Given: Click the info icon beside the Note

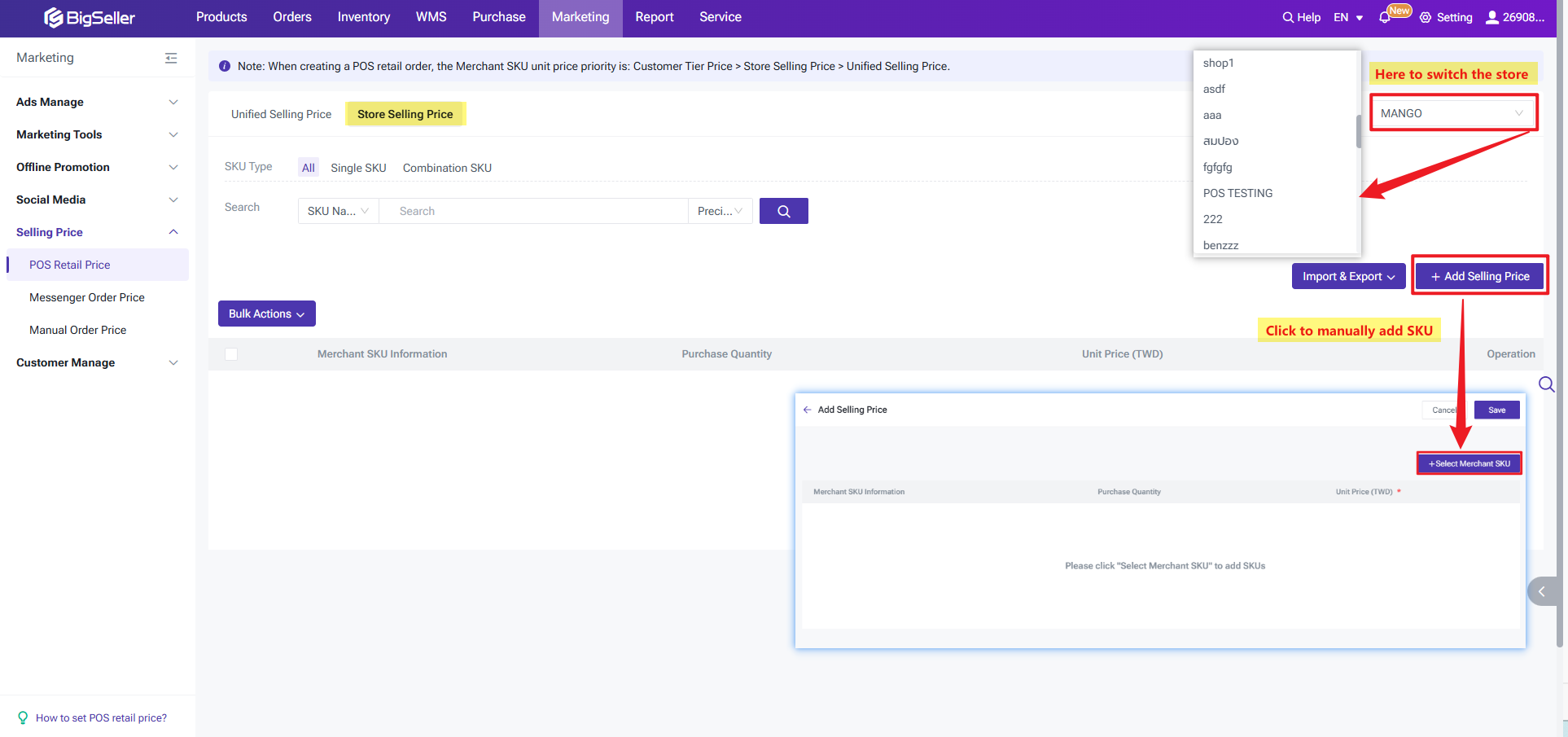Looking at the screenshot, I should point(225,66).
